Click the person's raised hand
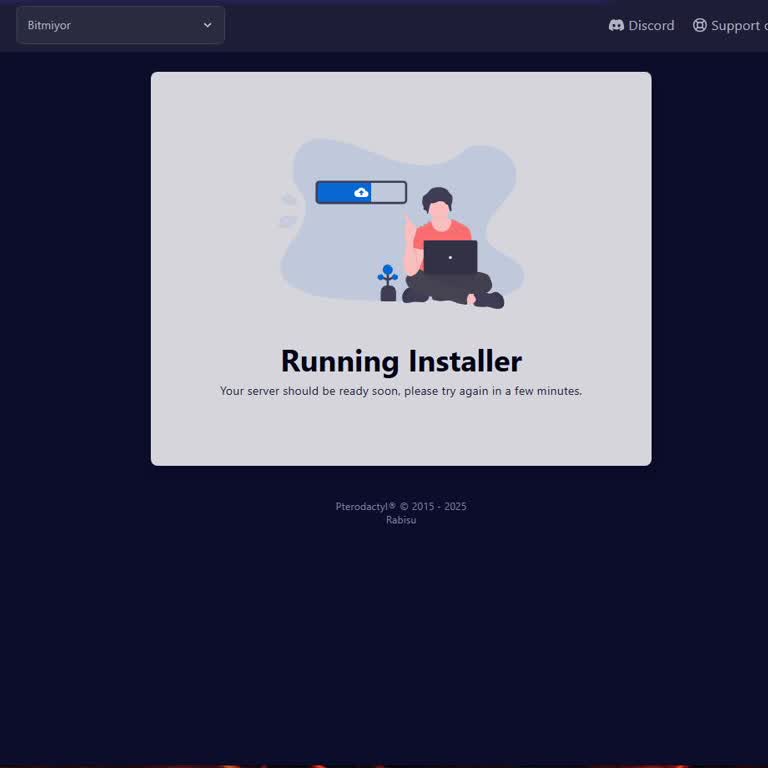This screenshot has height=768, width=768. click(x=408, y=228)
